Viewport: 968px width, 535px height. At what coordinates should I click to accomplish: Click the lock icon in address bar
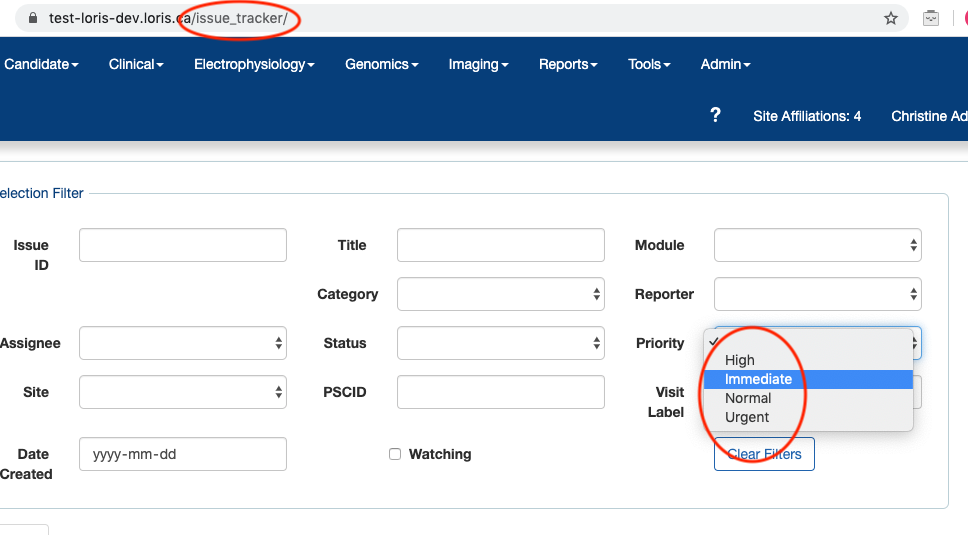pos(33,18)
